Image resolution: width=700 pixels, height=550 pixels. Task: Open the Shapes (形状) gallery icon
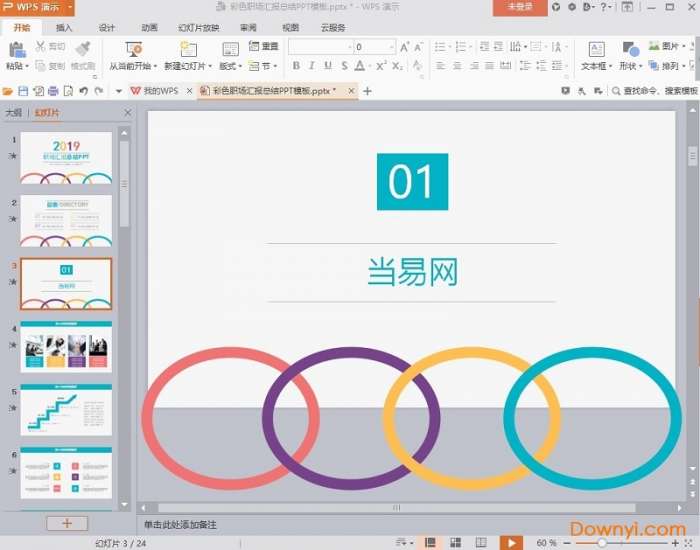[630, 50]
